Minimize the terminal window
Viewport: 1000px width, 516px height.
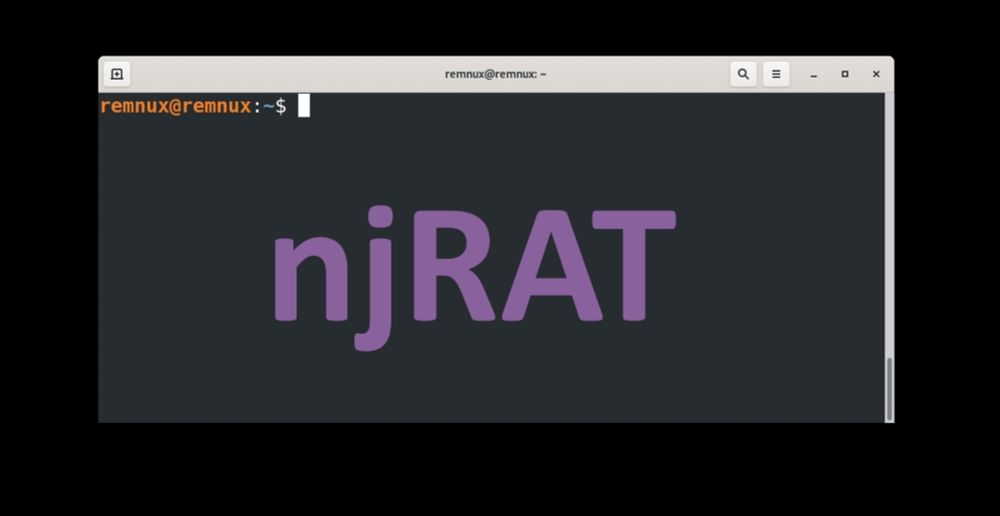click(x=814, y=75)
